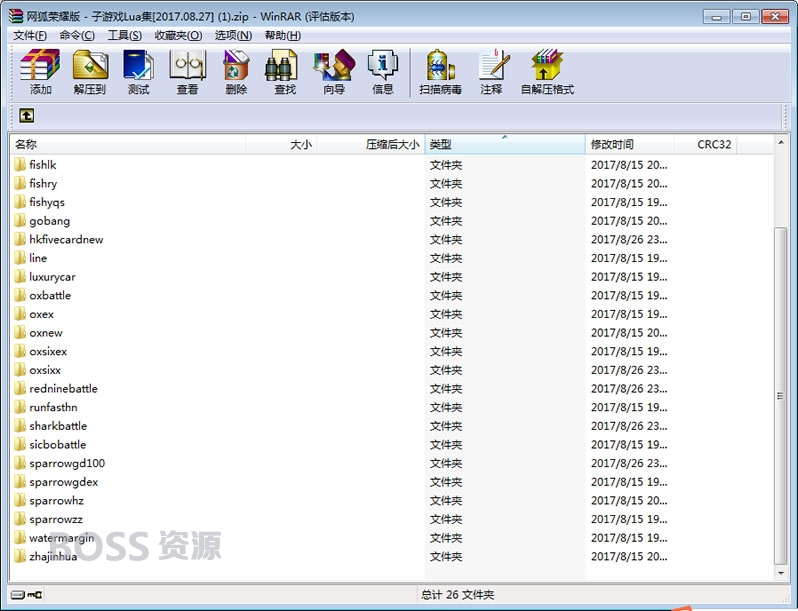The height and width of the screenshot is (611, 798).
Task: Select the sparrowgdex folder name
Action: click(64, 482)
